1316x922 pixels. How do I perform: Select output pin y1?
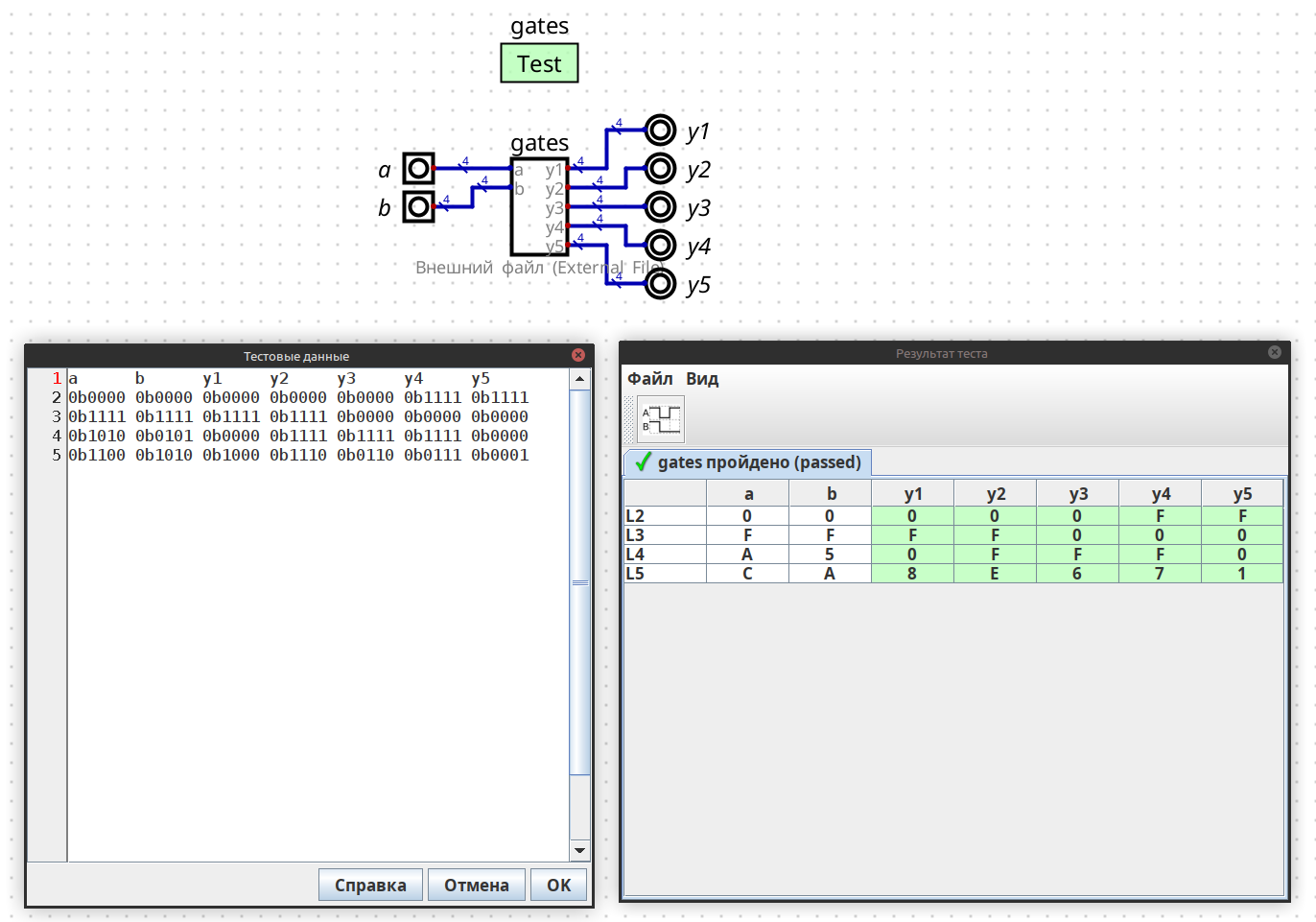[660, 130]
